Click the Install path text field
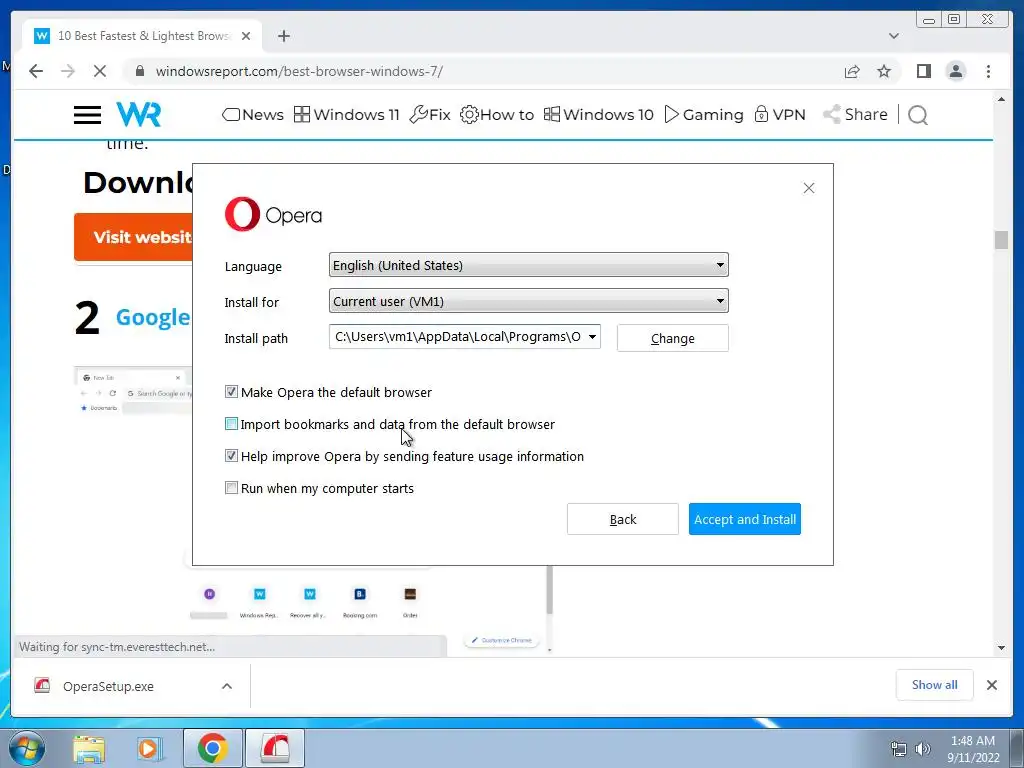Image resolution: width=1024 pixels, height=768 pixels. (x=457, y=337)
